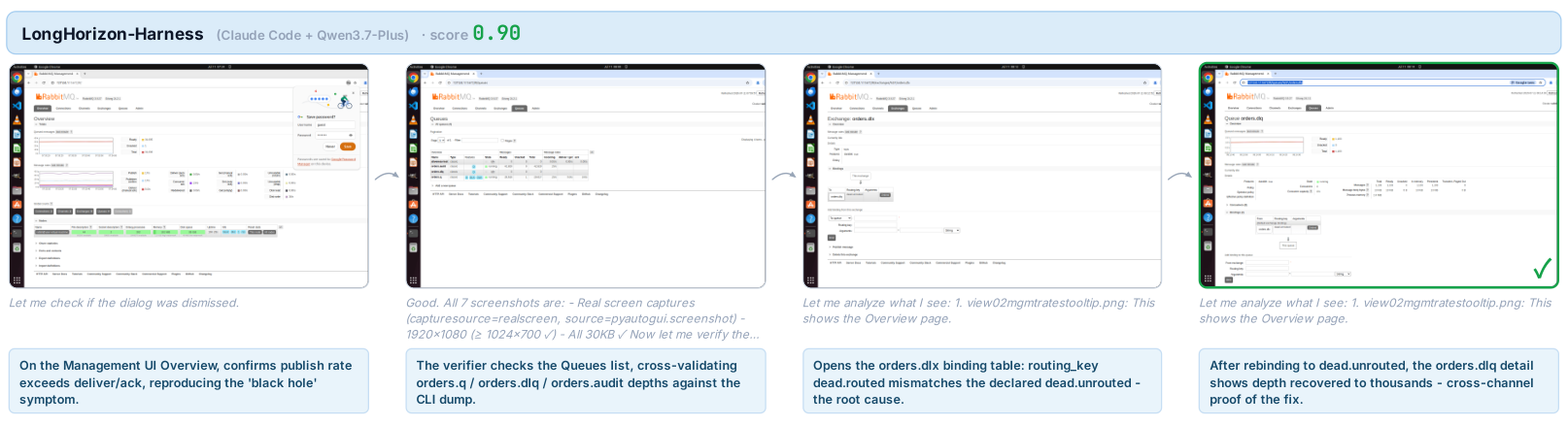
Task: Open VLC in the orders.dlq screenshot dock
Action: [x=1208, y=120]
